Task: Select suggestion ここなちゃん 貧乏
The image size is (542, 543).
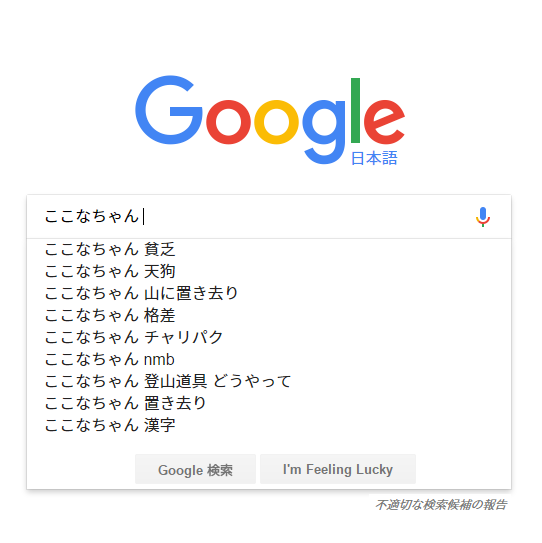Action: click(269, 249)
